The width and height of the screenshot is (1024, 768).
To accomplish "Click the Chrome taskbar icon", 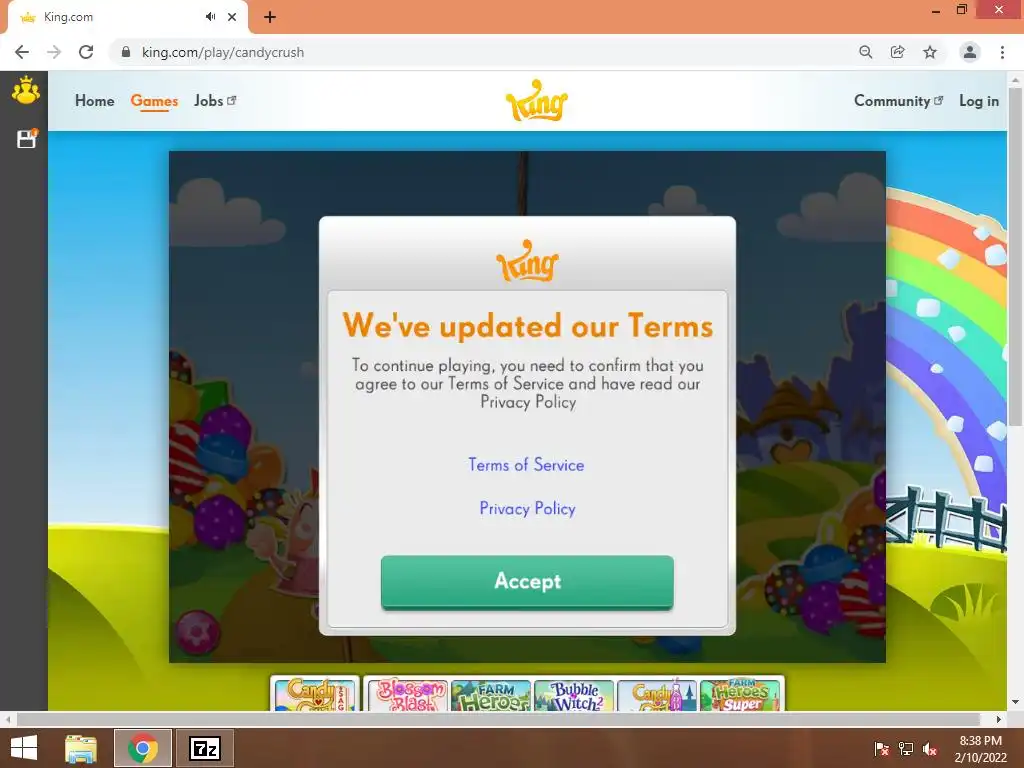I will coord(143,748).
